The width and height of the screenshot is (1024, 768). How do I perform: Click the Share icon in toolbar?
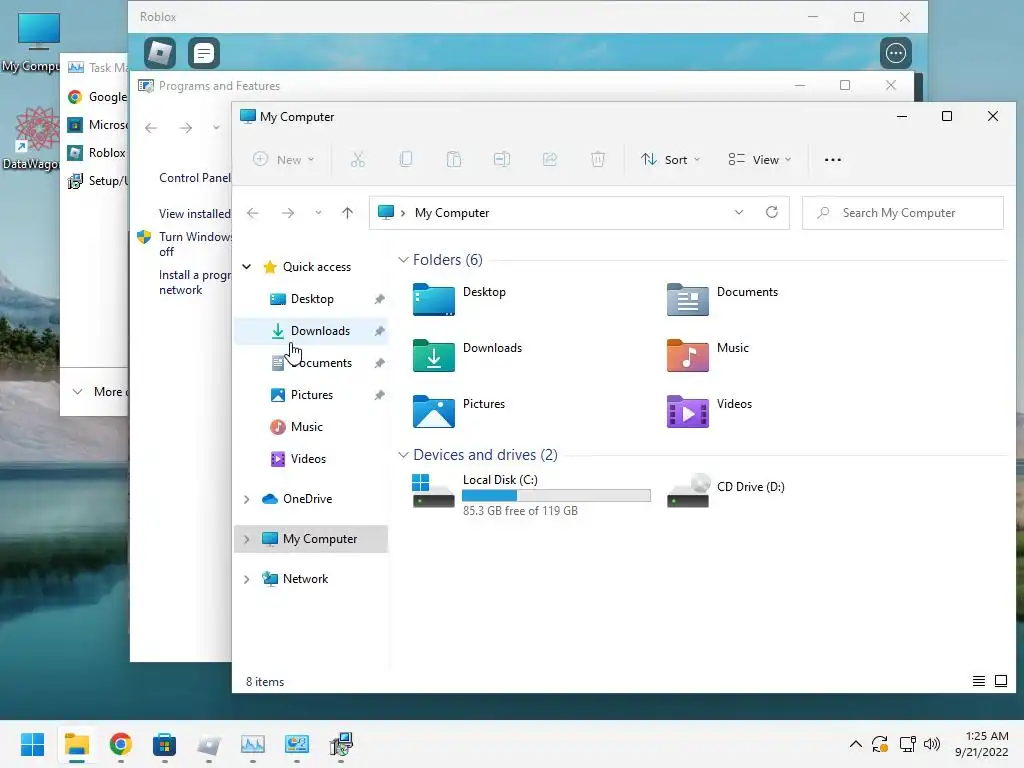pyautogui.click(x=550, y=159)
